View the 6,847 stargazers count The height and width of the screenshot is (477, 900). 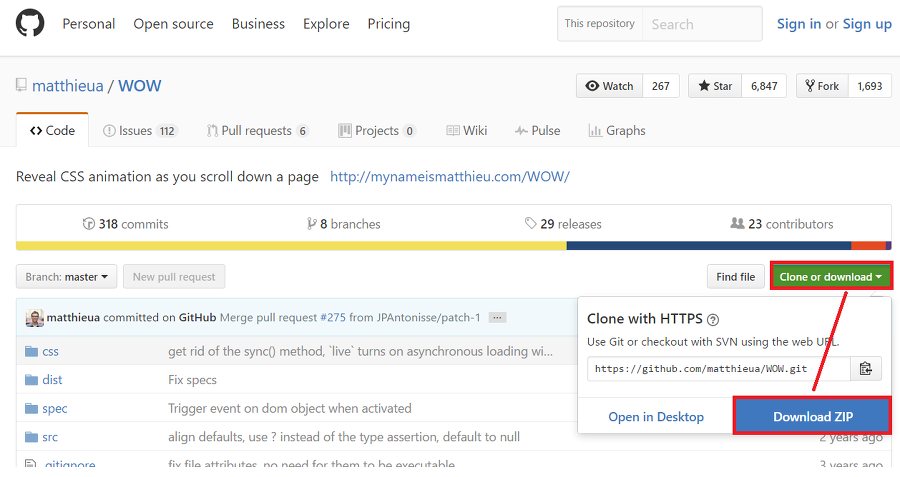click(x=764, y=86)
